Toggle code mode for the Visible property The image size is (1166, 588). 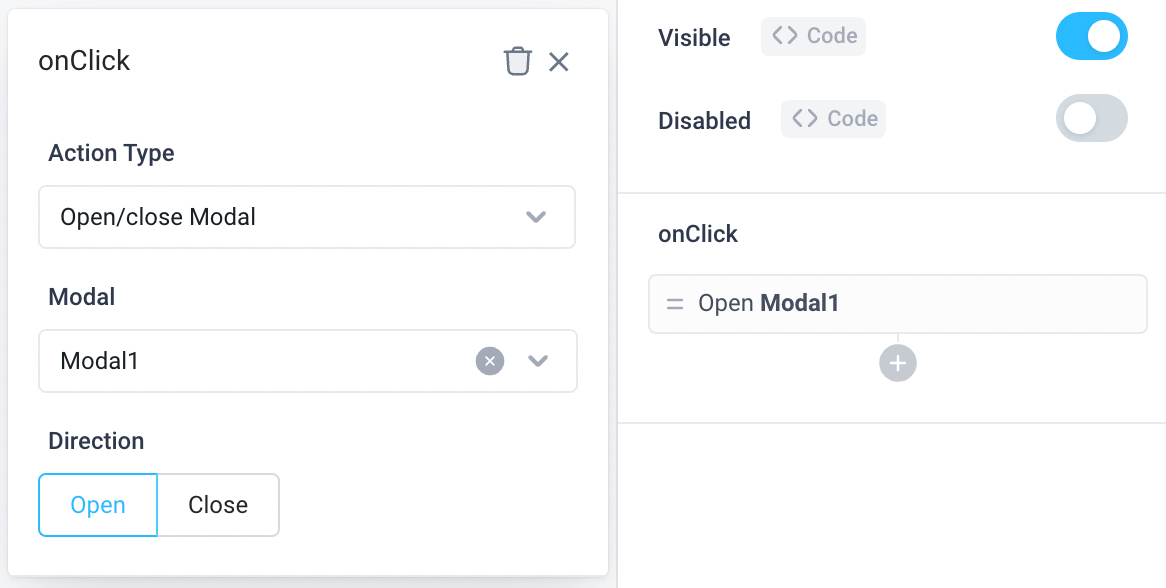(813, 36)
